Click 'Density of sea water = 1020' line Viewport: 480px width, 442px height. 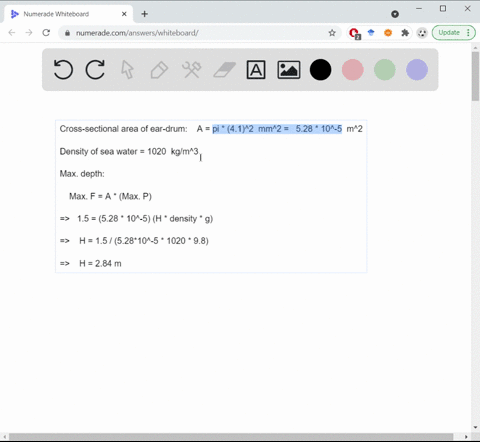(x=129, y=152)
